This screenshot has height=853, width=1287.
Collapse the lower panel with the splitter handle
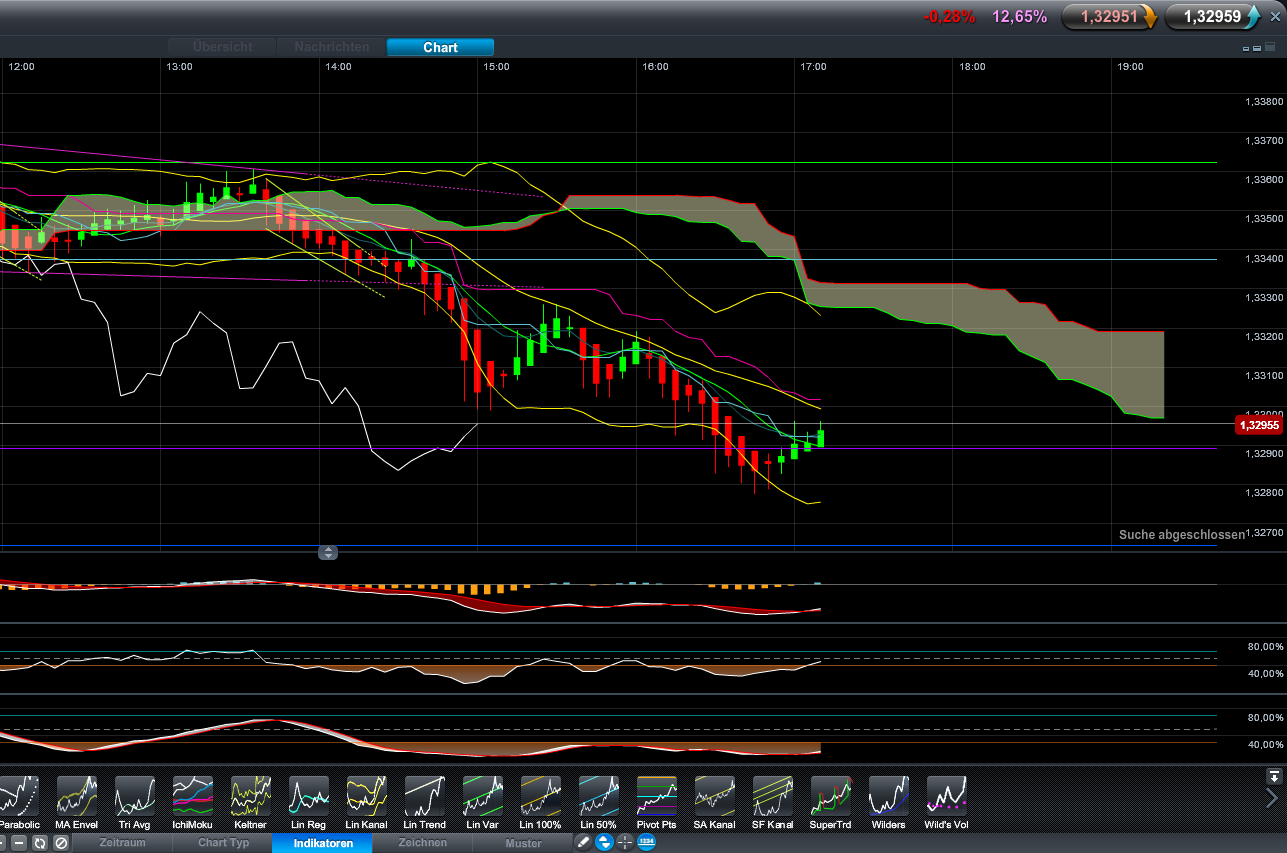coord(328,552)
